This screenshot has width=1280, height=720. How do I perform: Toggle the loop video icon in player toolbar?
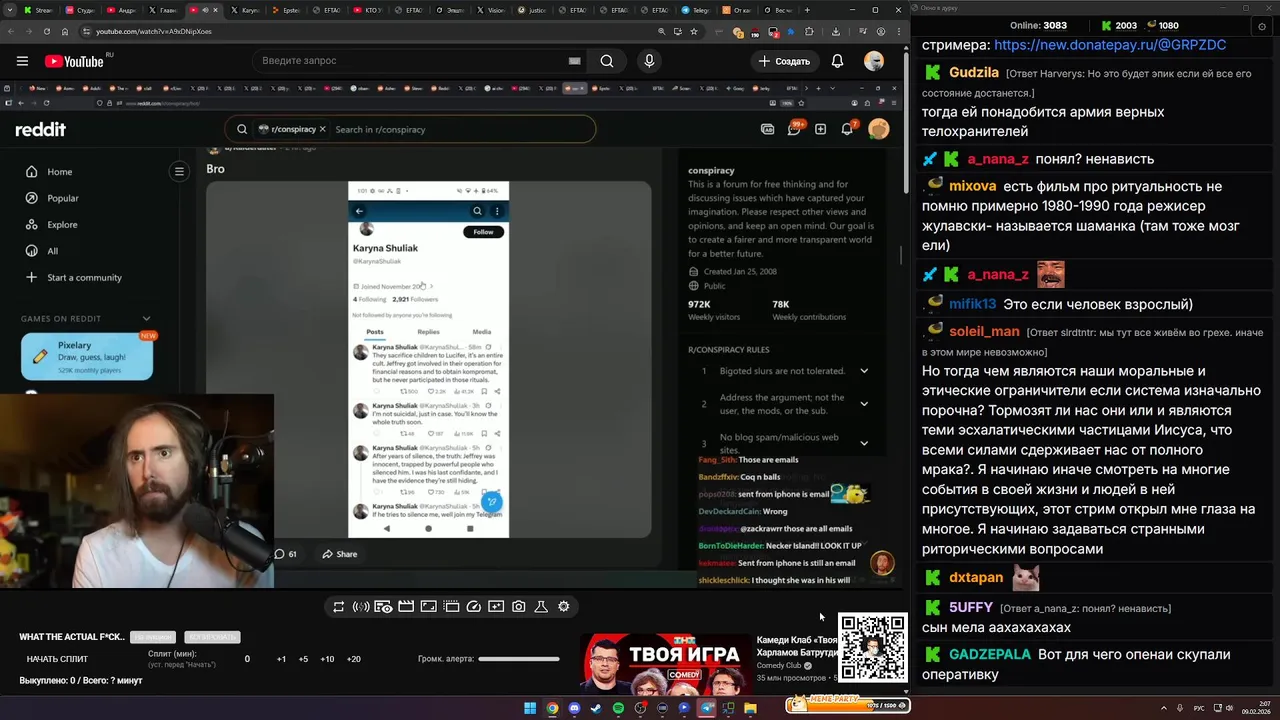339,606
